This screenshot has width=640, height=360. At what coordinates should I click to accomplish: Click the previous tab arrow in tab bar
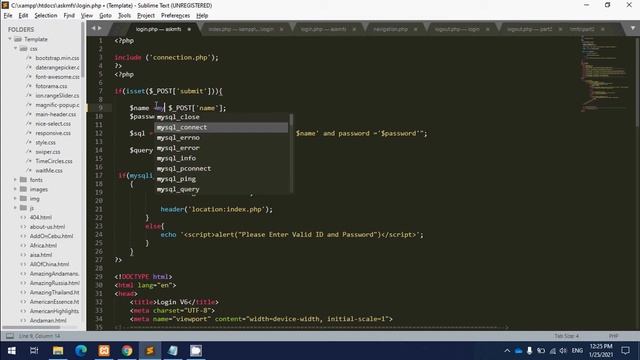(x=93, y=28)
